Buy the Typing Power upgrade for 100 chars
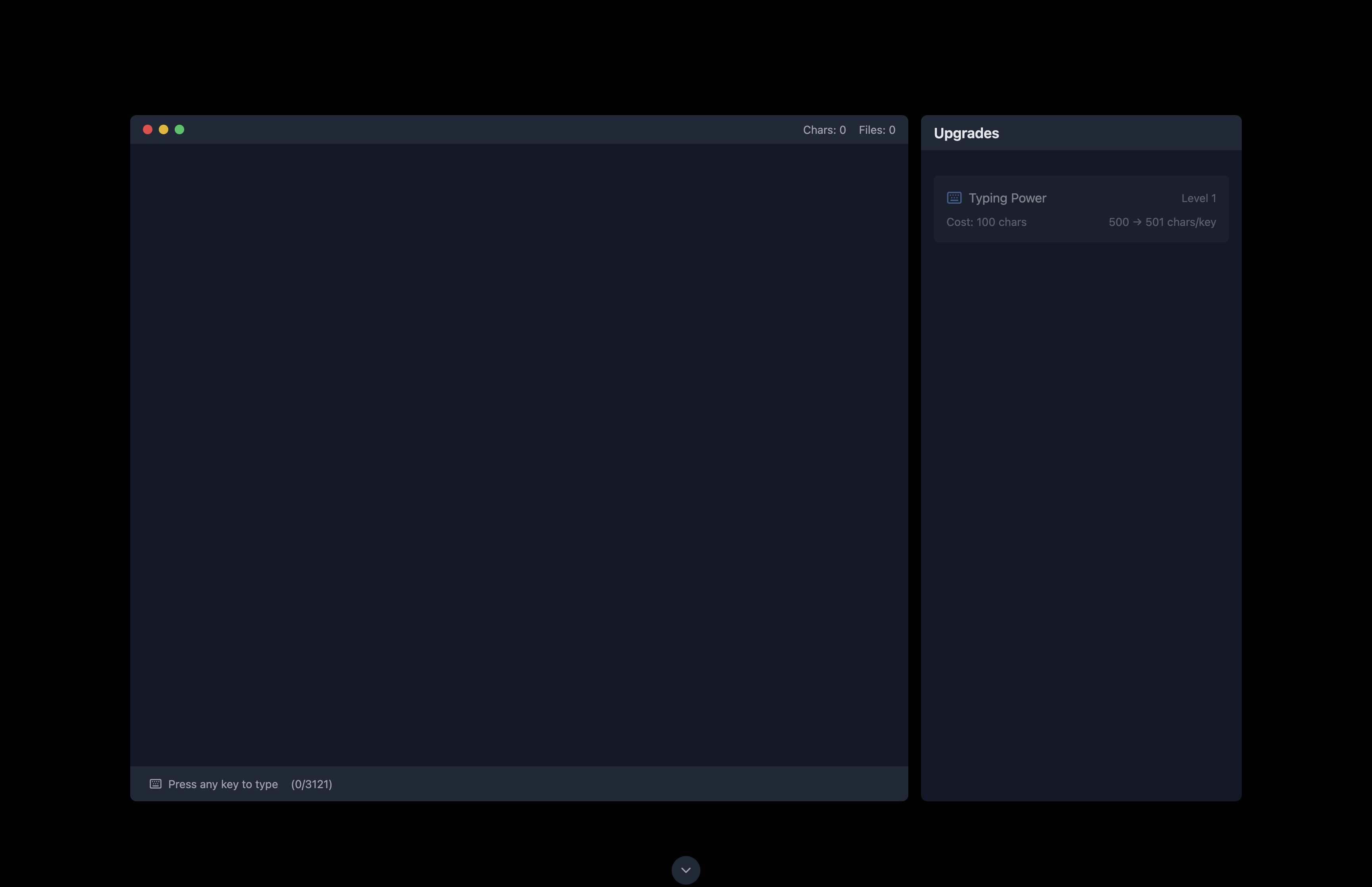The height and width of the screenshot is (887, 1372). tap(1081, 208)
